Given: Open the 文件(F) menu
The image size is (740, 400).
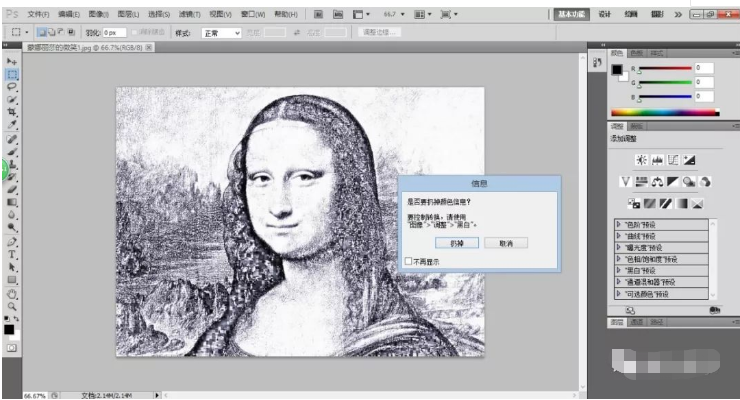Looking at the screenshot, I should click(38, 15).
